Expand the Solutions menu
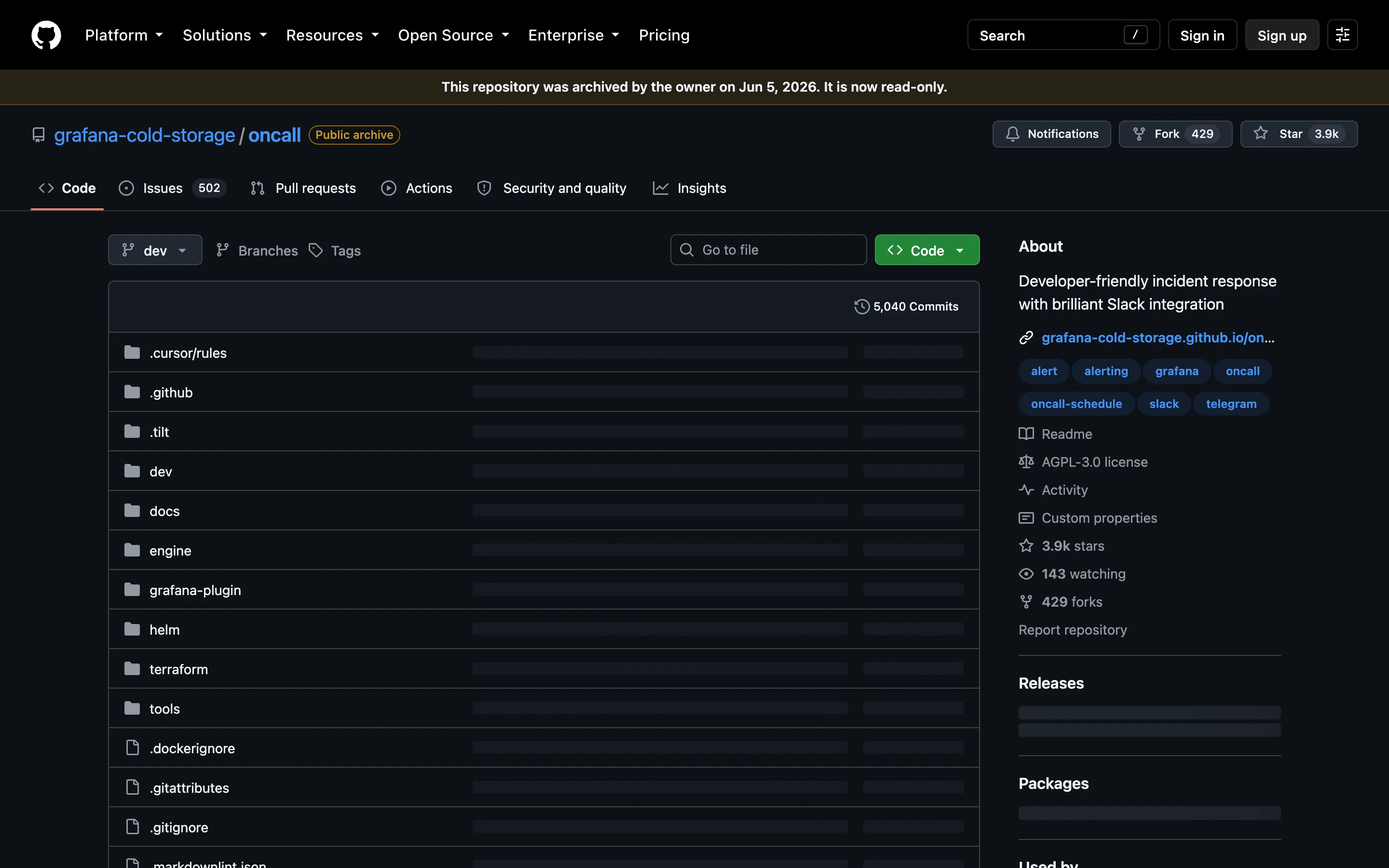1389x868 pixels. [225, 35]
